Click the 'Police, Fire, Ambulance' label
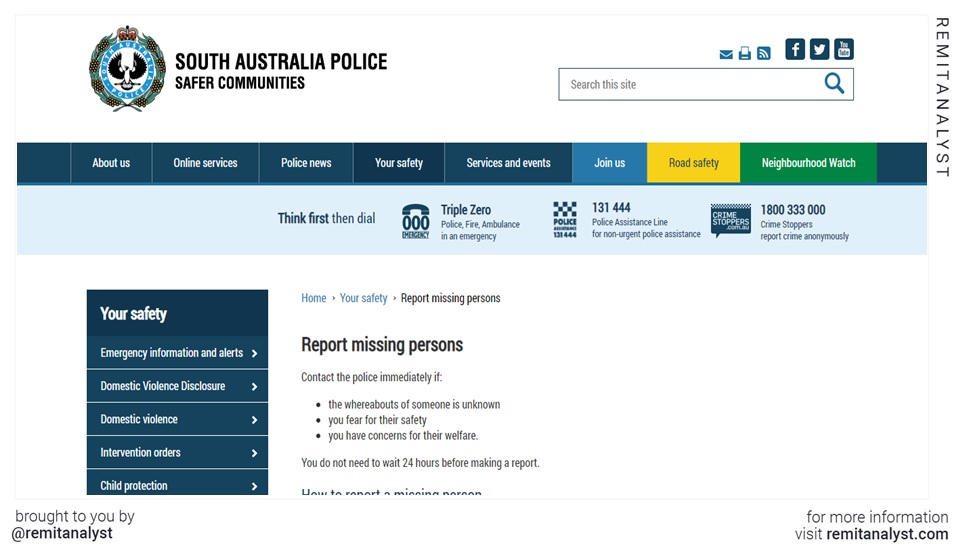 point(480,225)
